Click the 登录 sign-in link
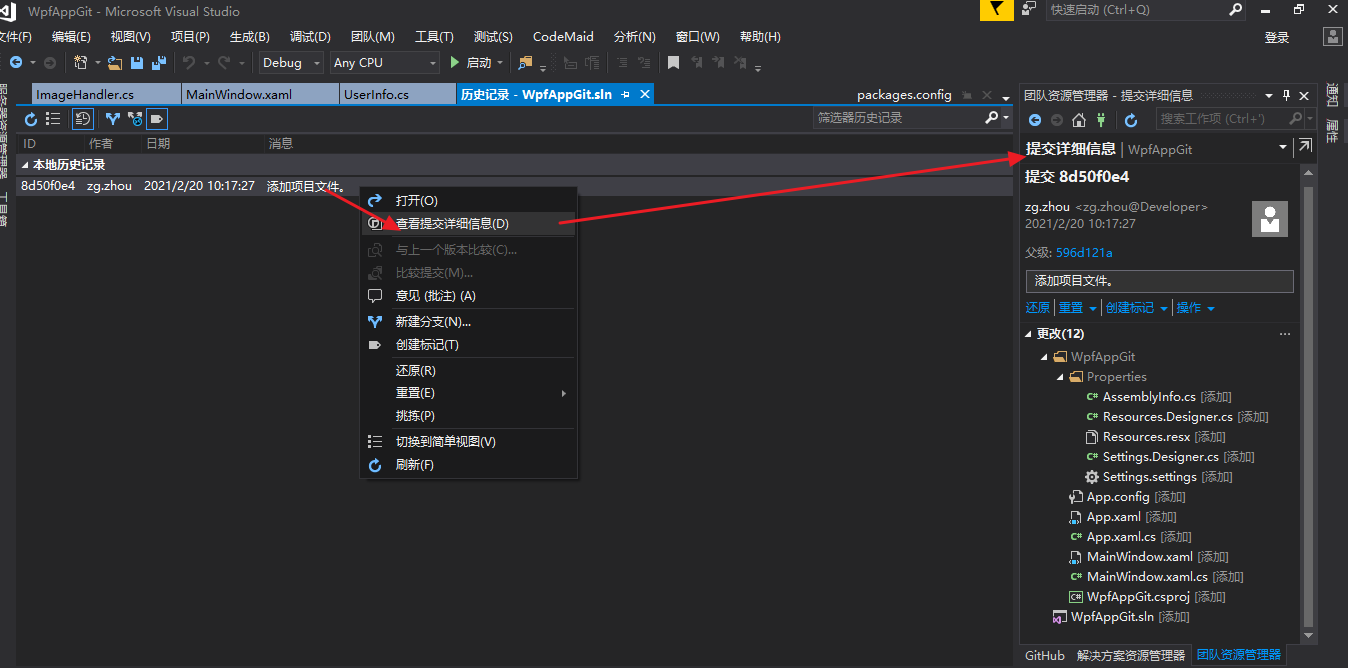 1277,37
